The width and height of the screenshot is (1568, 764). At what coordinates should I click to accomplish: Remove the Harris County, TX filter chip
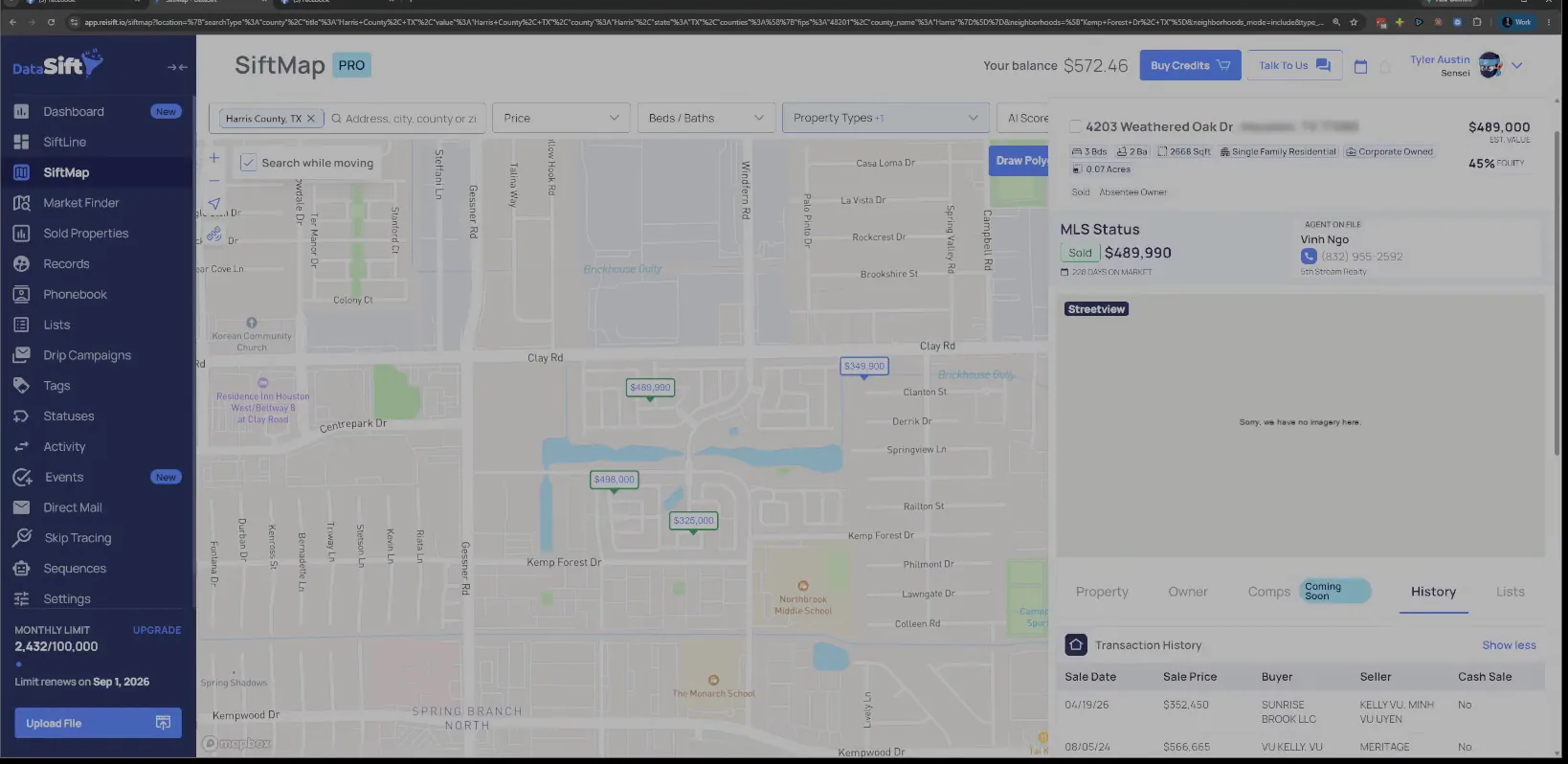pyautogui.click(x=310, y=119)
